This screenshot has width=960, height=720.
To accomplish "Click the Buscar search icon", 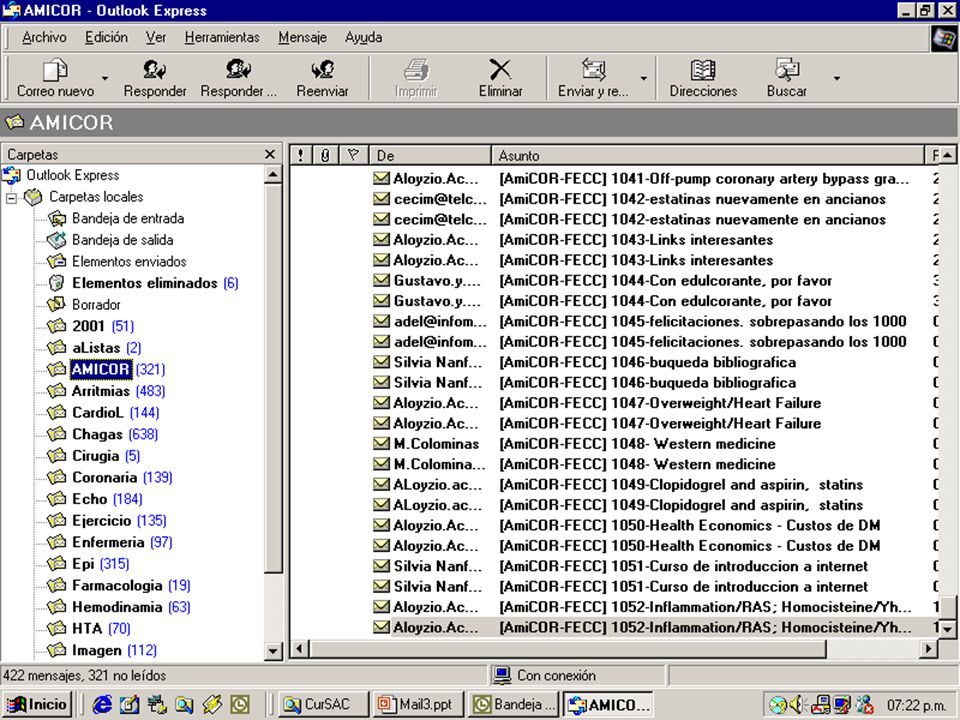I will [x=787, y=70].
